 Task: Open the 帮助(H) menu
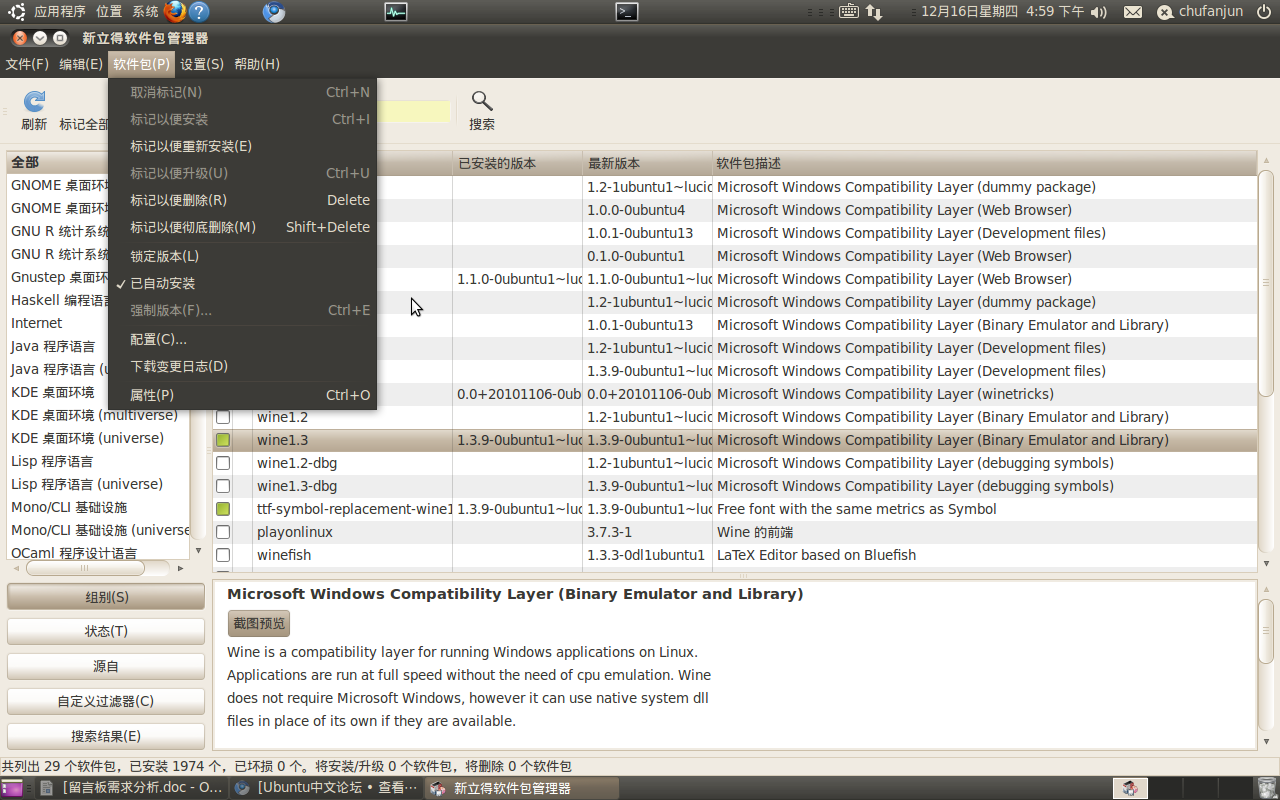coord(257,64)
